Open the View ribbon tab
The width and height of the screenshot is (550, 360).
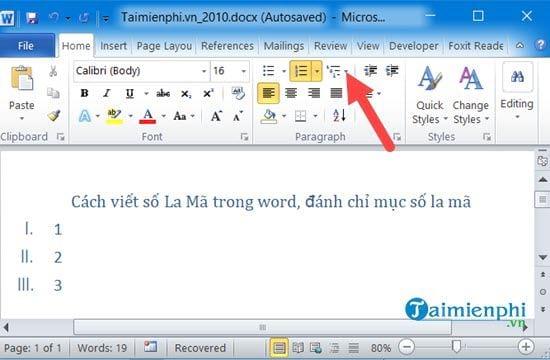coord(368,46)
